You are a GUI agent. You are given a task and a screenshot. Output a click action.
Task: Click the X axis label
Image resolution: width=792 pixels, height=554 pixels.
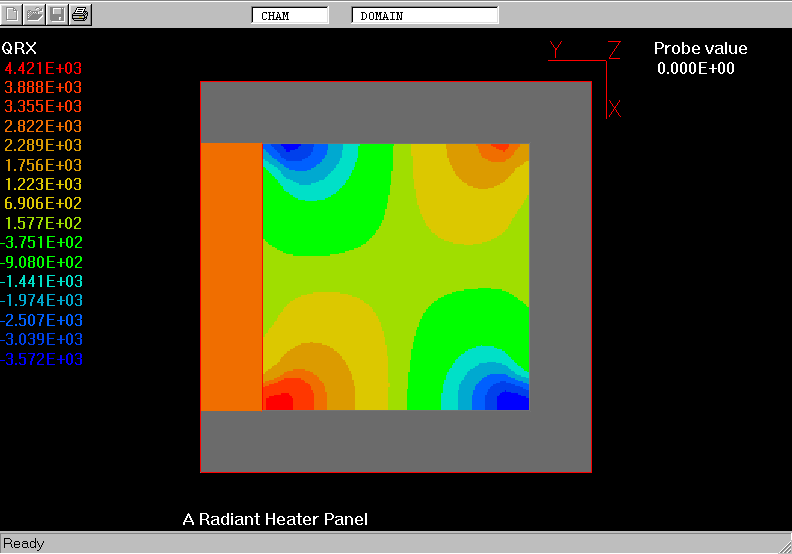pos(615,109)
